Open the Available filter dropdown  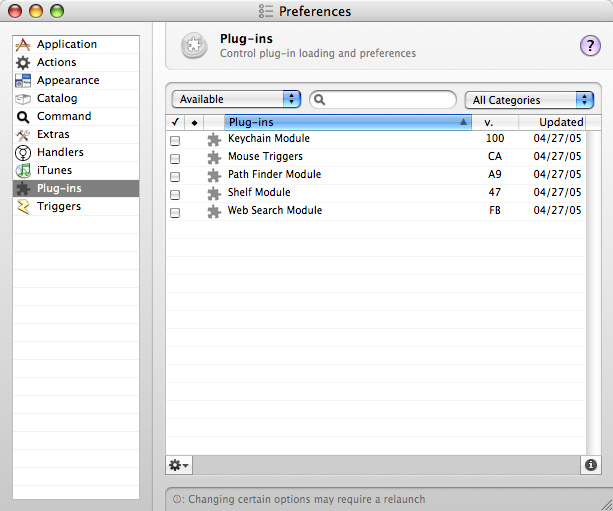tap(236, 99)
